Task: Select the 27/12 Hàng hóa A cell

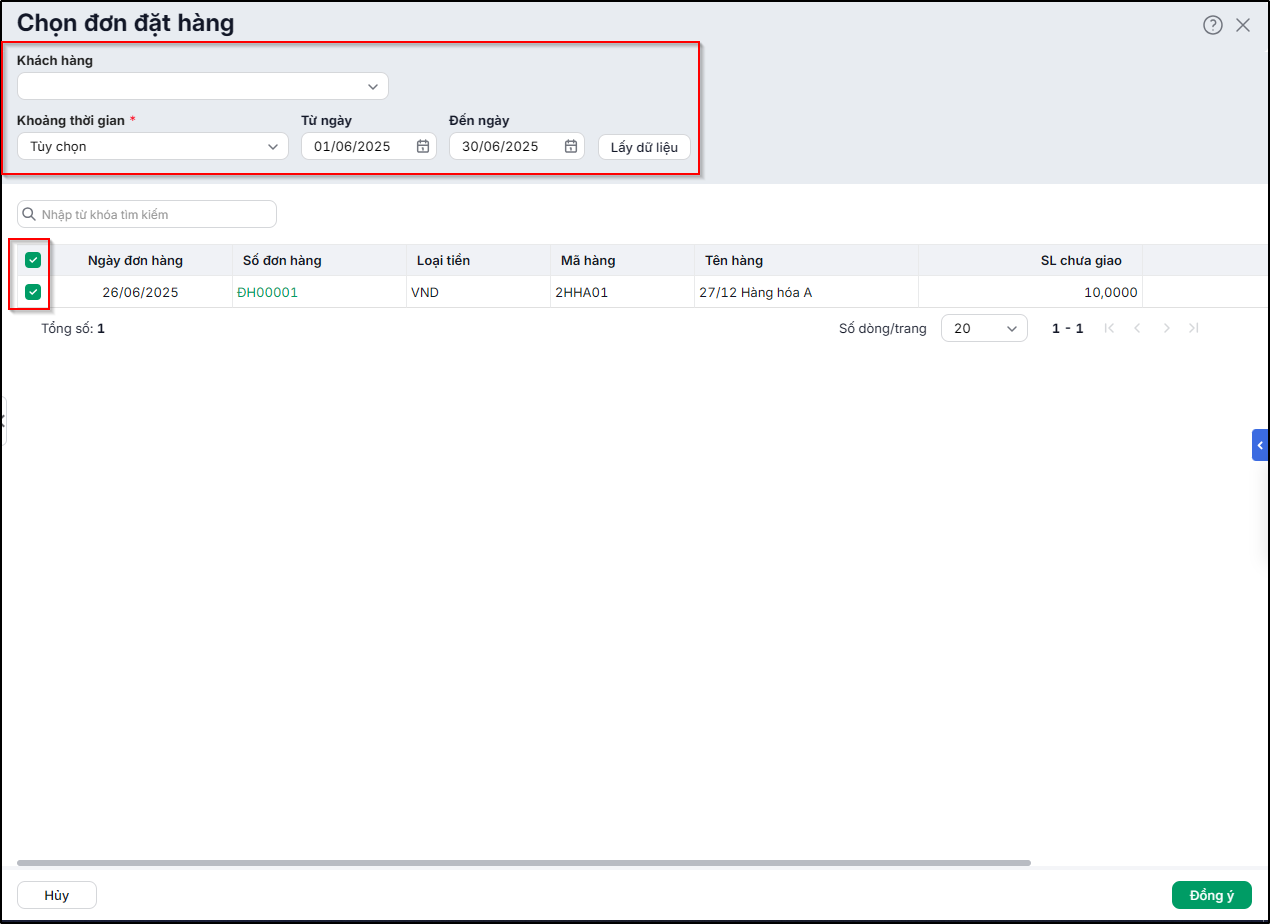Action: pos(806,293)
